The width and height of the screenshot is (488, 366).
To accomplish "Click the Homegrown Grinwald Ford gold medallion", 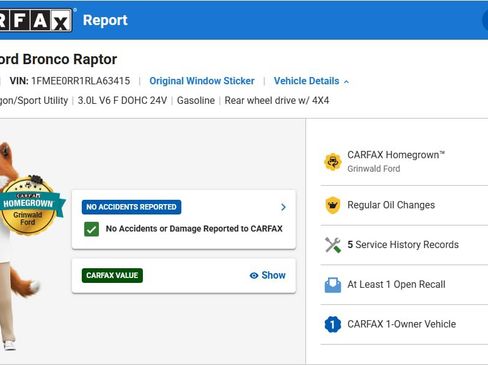I will [29, 207].
